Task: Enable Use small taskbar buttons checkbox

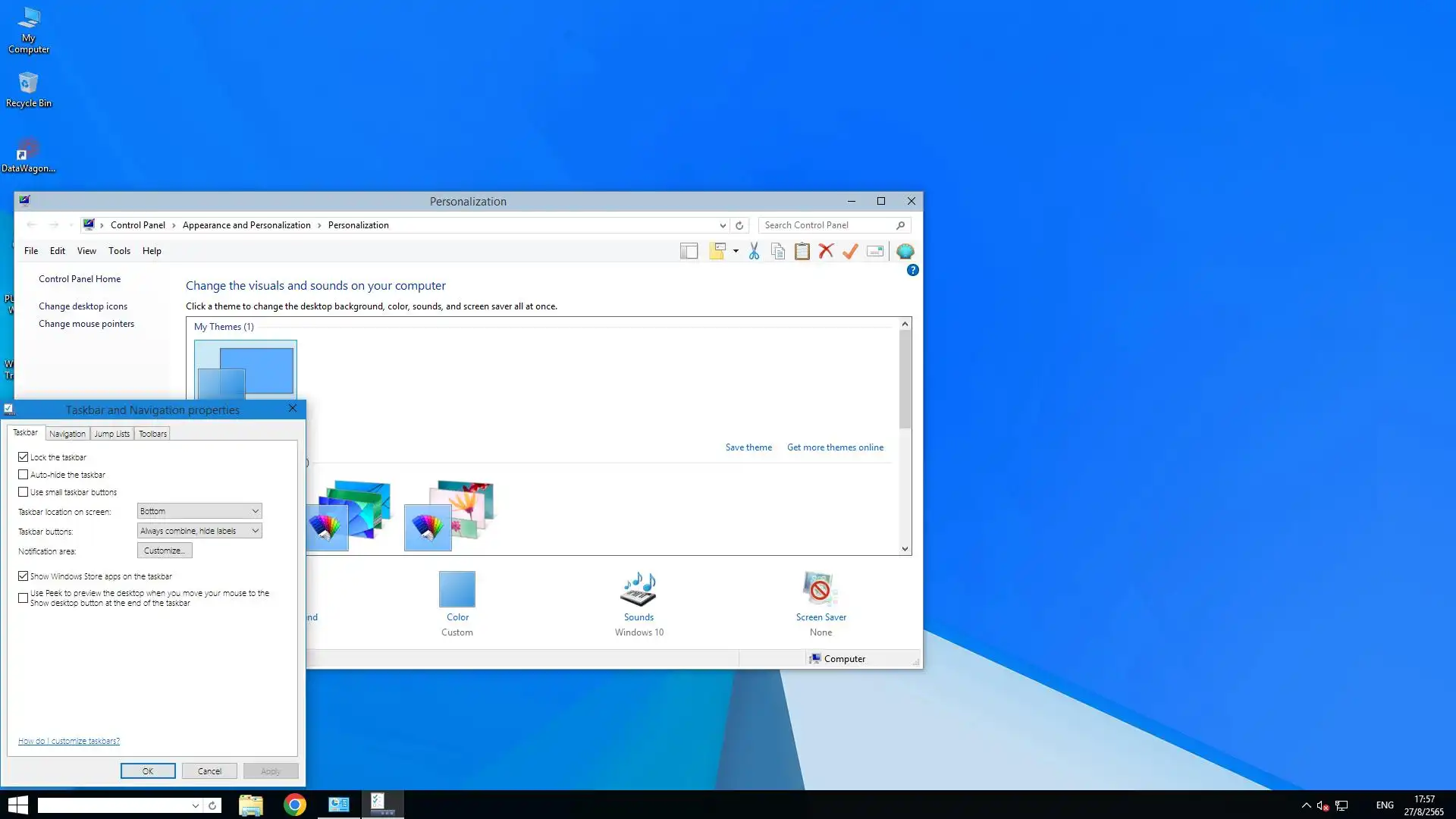Action: click(x=24, y=492)
